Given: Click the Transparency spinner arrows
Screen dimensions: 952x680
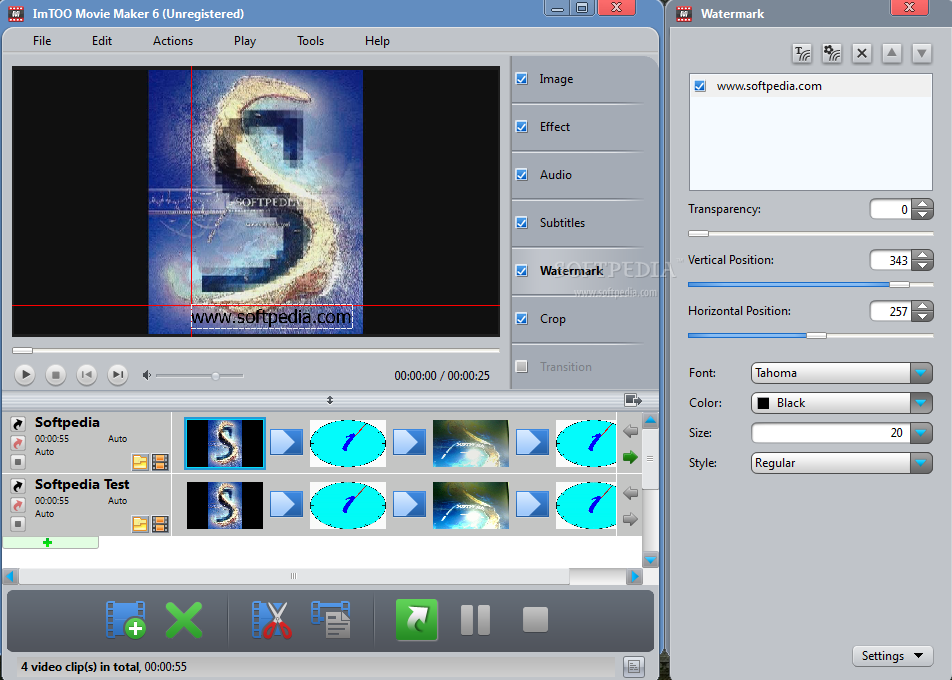Looking at the screenshot, I should (923, 209).
